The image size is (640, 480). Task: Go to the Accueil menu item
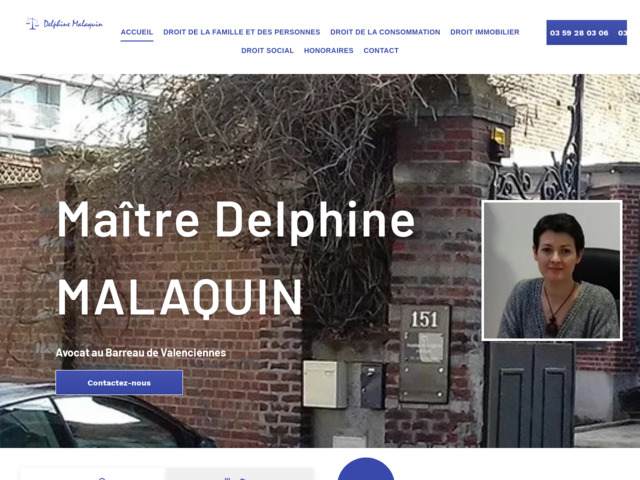137,32
